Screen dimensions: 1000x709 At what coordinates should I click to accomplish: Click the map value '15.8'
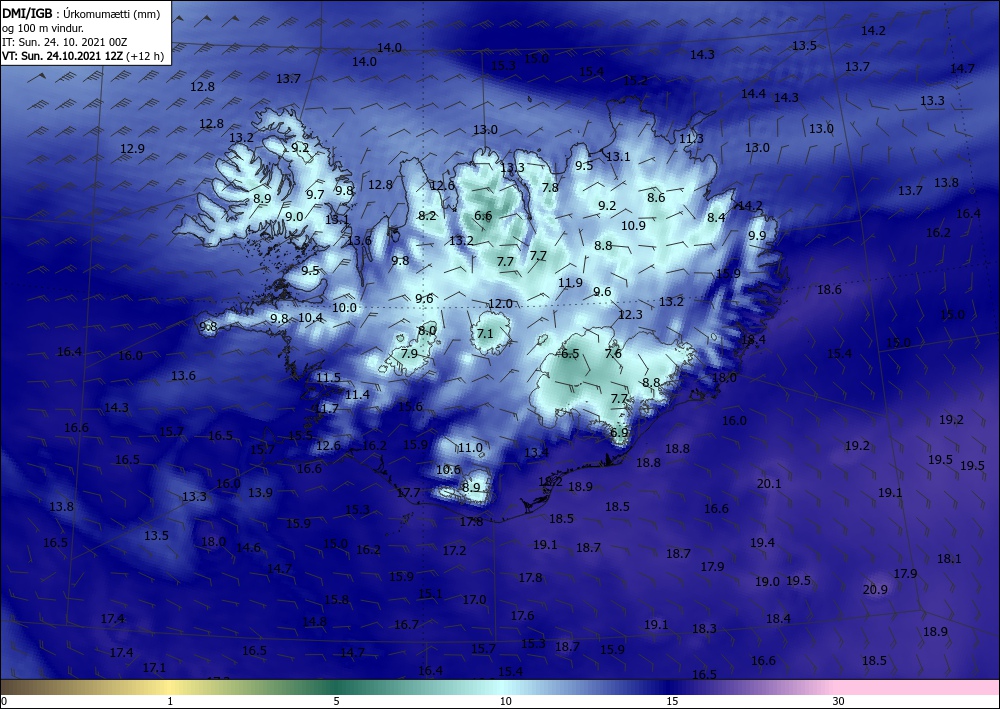[336, 599]
